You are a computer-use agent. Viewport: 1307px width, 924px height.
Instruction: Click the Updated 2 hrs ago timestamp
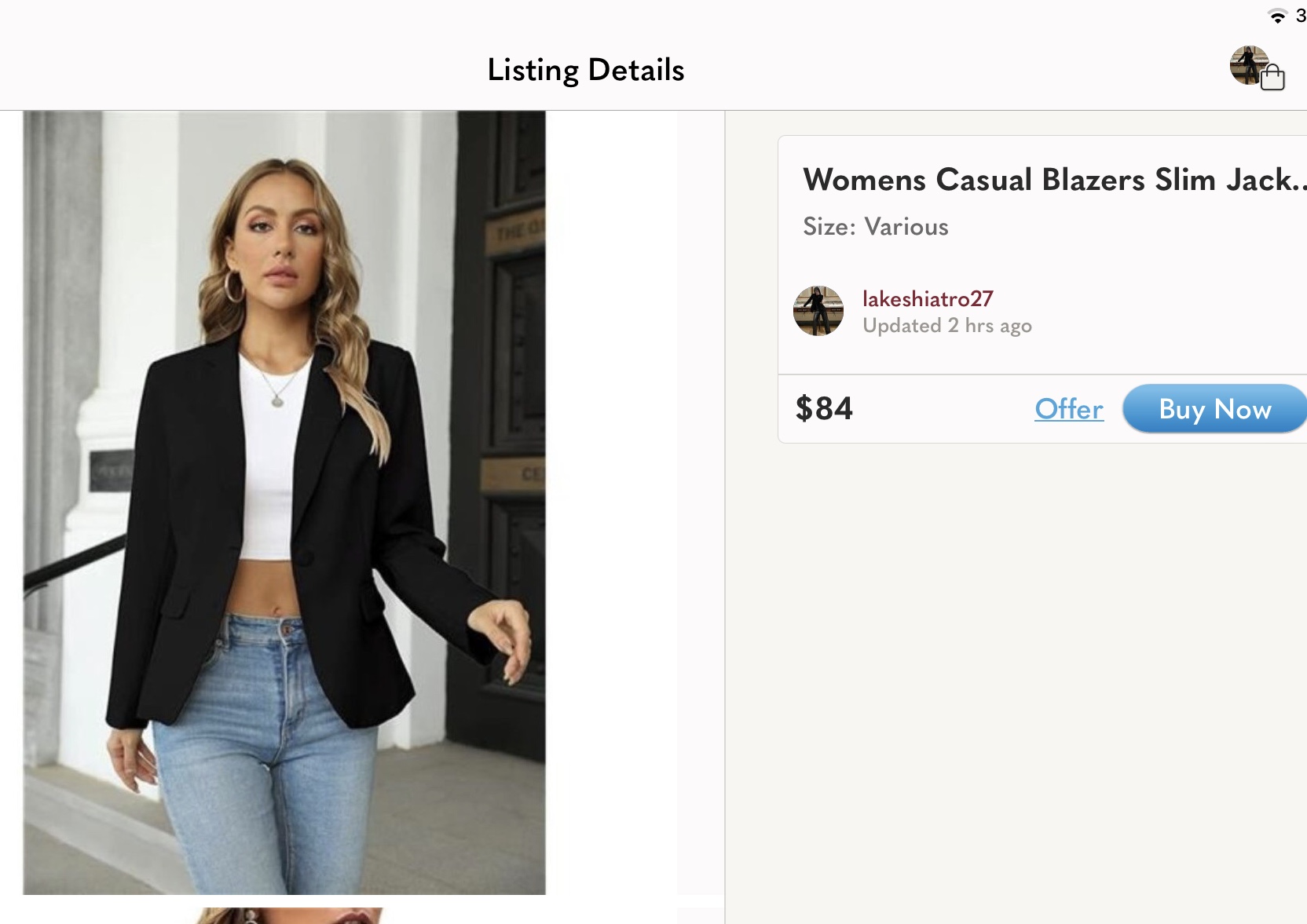pyautogui.click(x=947, y=326)
